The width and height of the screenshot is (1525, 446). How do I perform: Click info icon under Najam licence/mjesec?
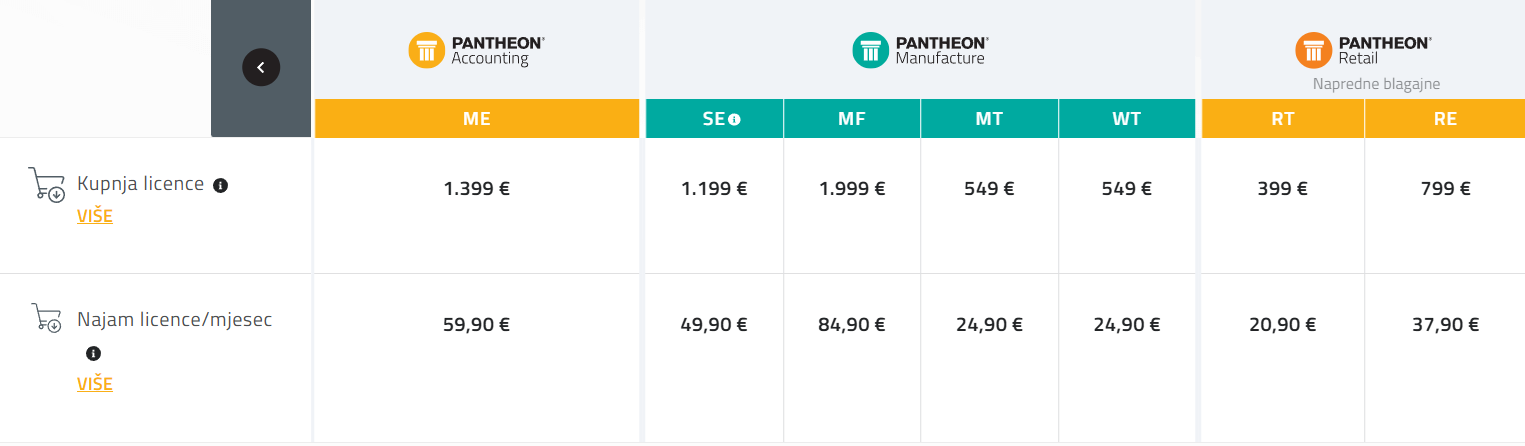pos(94,353)
